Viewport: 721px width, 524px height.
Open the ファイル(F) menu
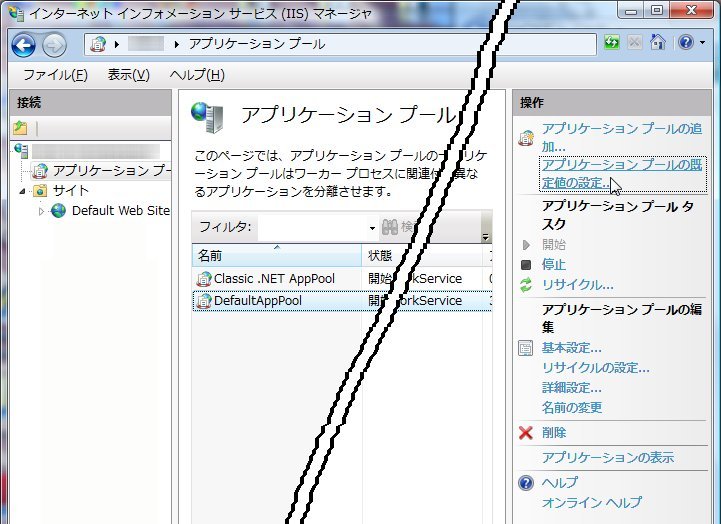[55, 76]
